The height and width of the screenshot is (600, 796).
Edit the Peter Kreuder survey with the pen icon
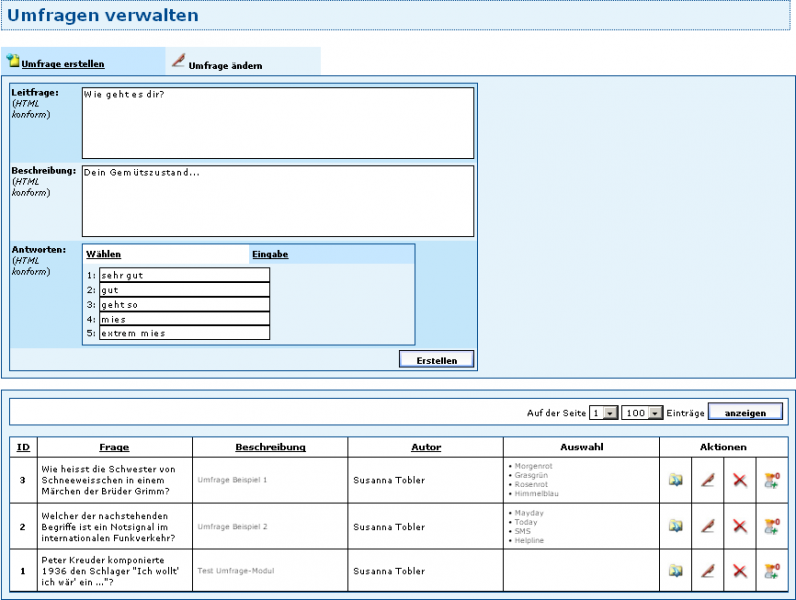708,571
